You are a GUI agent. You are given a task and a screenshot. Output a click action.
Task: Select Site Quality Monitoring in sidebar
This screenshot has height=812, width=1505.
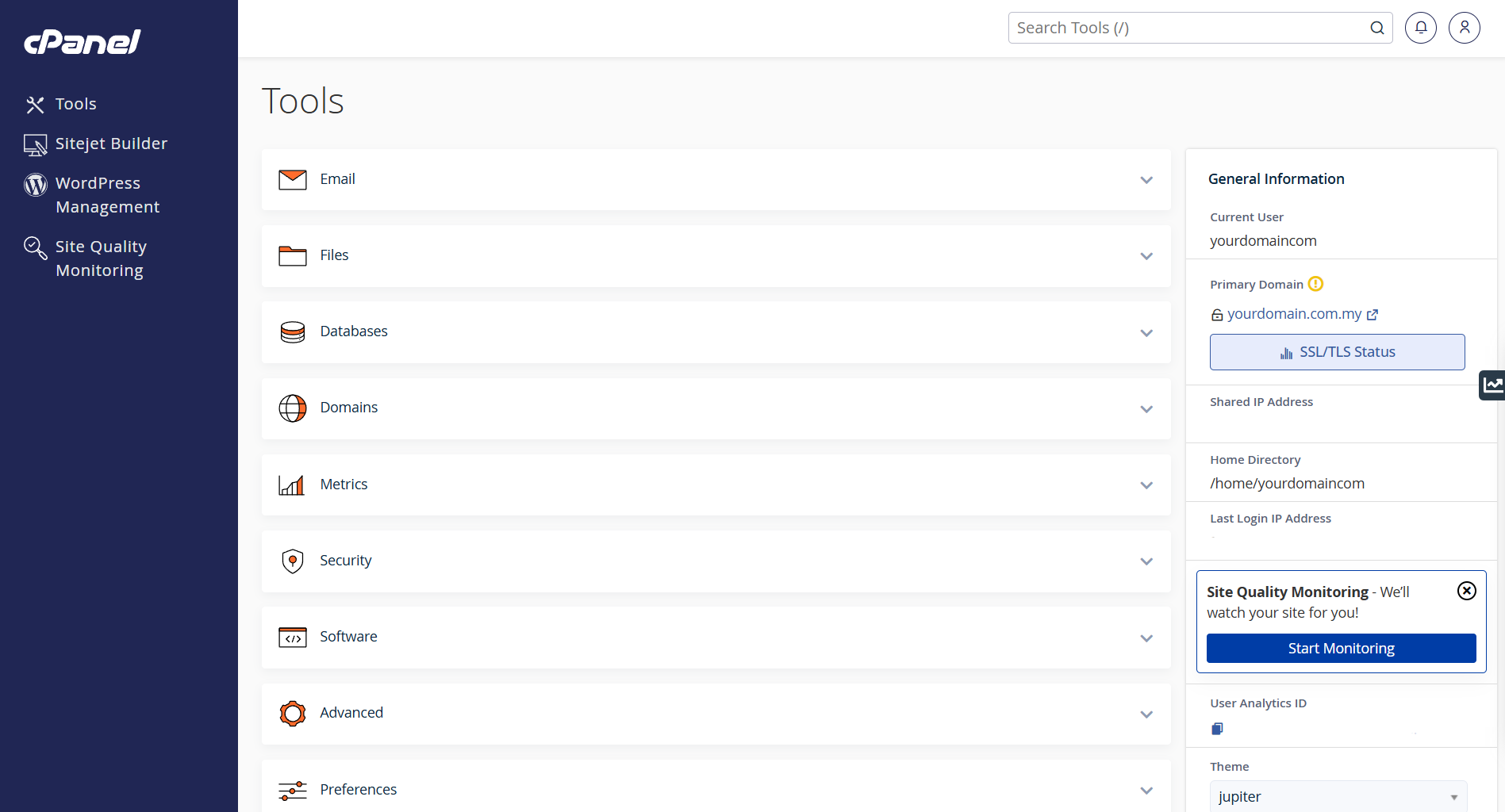tap(101, 259)
